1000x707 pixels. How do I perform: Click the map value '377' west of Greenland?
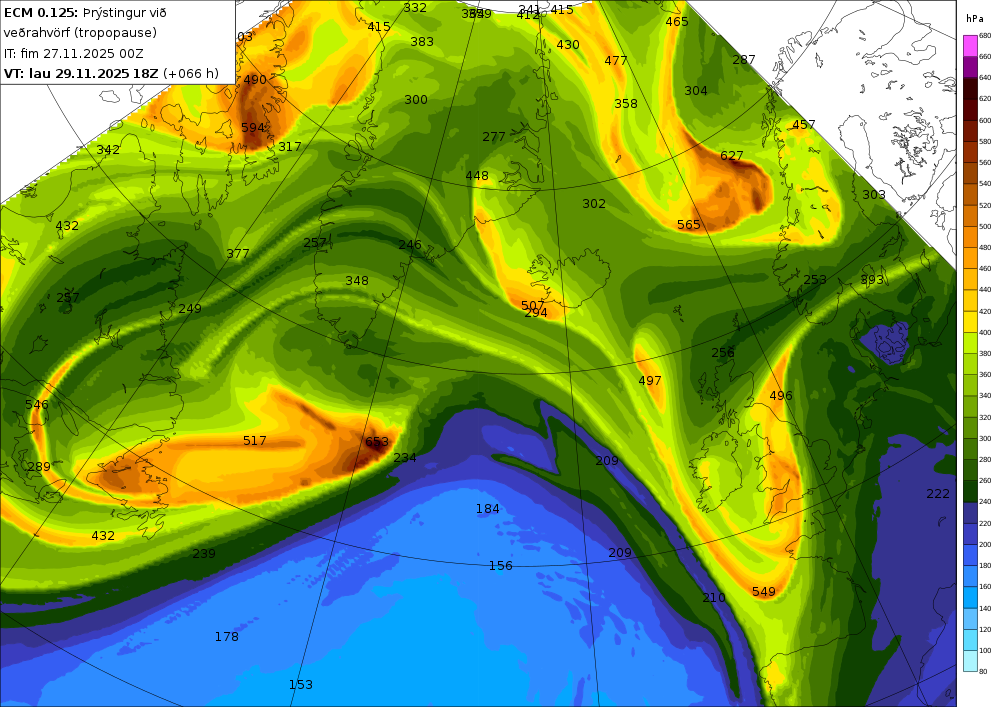coord(238,254)
